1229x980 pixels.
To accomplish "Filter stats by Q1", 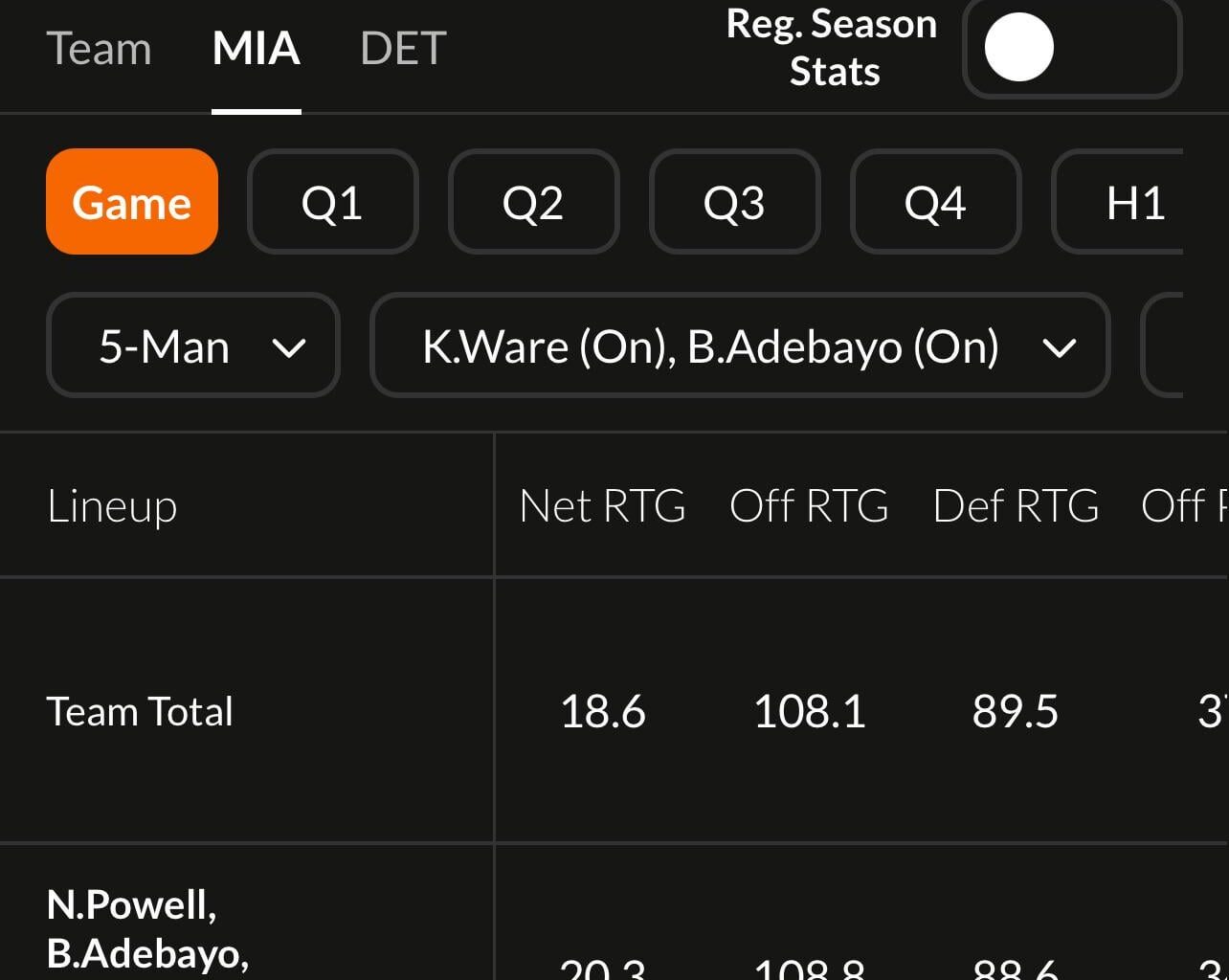I will point(333,202).
